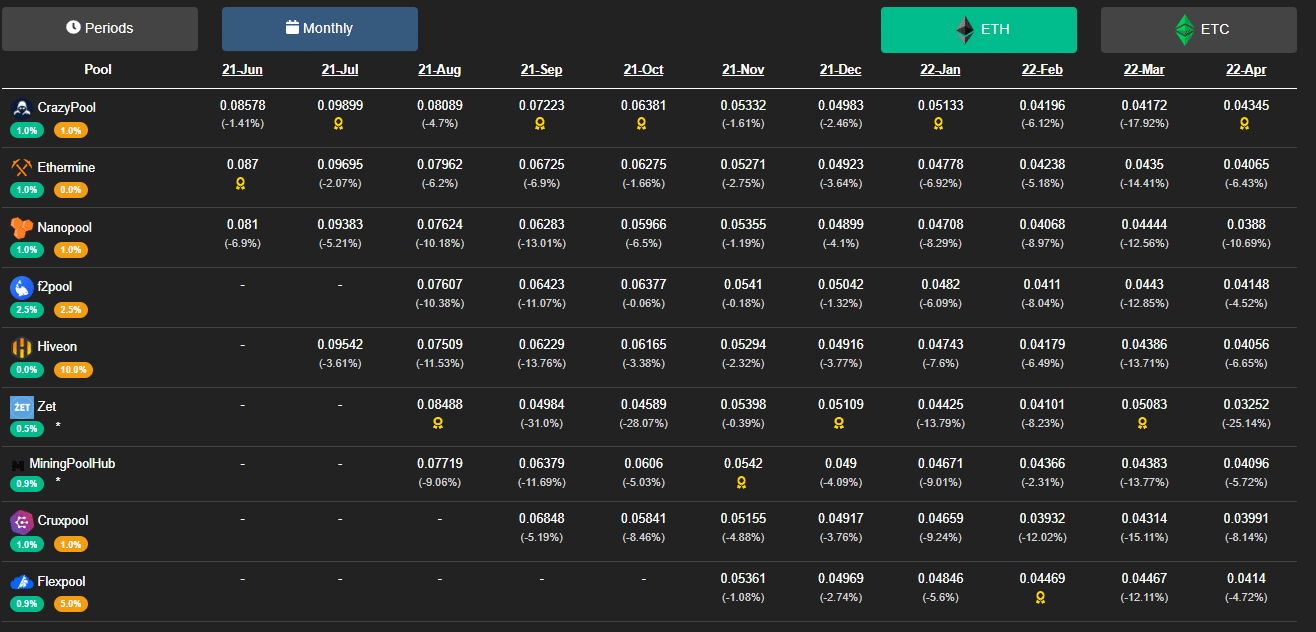Click the 21-Nov column header
The height and width of the screenshot is (632, 1316).
coord(743,70)
